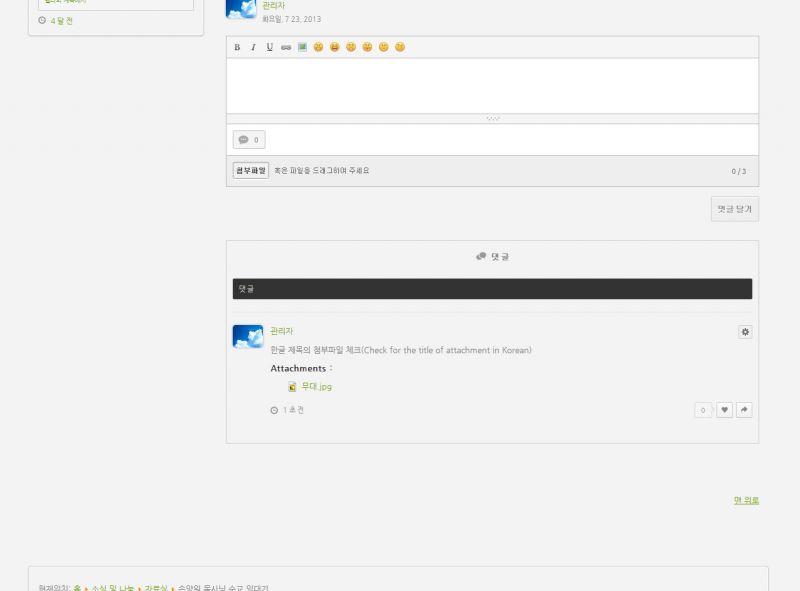Image resolution: width=800 pixels, height=591 pixels.
Task: Click the clock icon beside 4 달 전
Action: pos(42,20)
